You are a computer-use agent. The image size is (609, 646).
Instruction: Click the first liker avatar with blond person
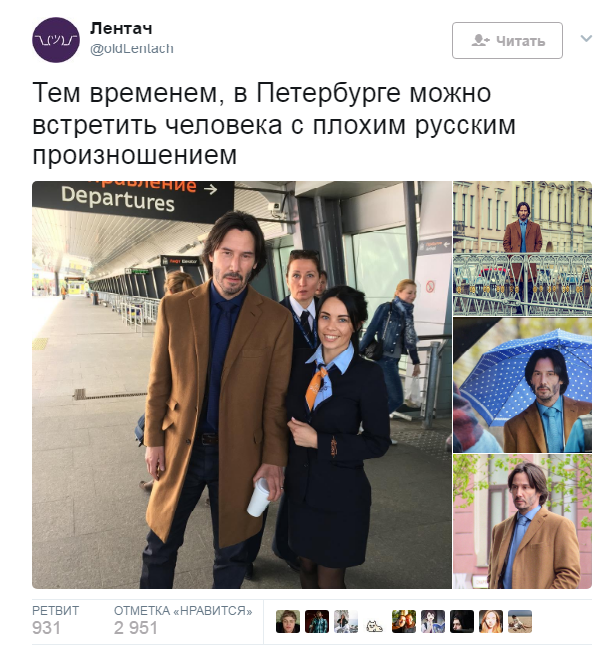tap(288, 621)
